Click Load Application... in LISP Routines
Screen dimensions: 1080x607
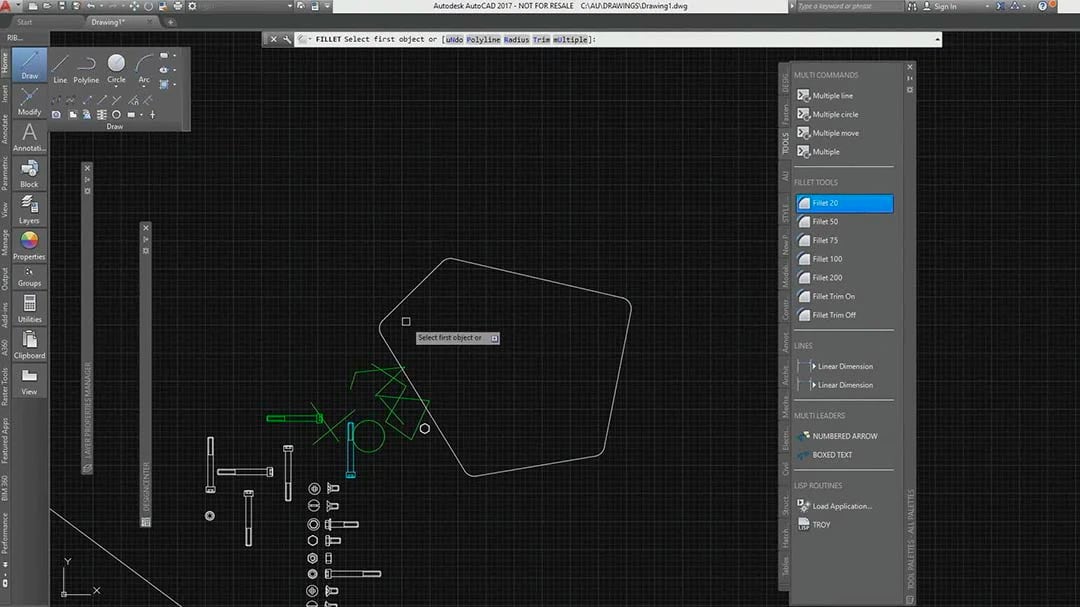(841, 506)
